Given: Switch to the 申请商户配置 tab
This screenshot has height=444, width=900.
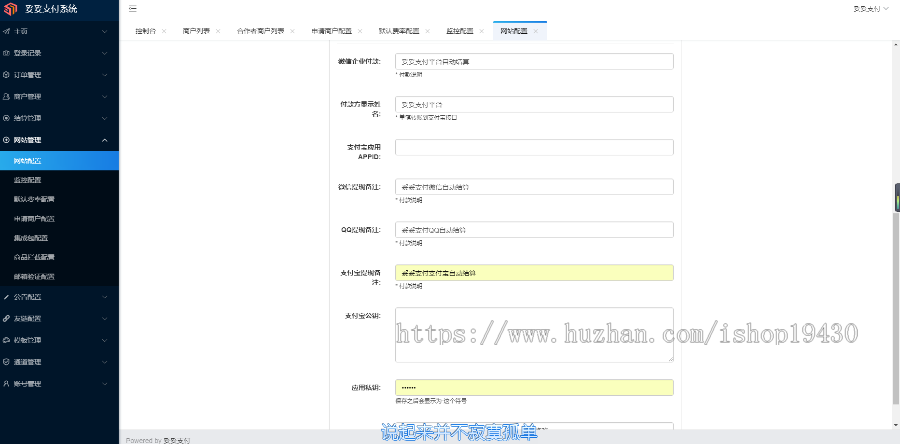Looking at the screenshot, I should [331, 32].
